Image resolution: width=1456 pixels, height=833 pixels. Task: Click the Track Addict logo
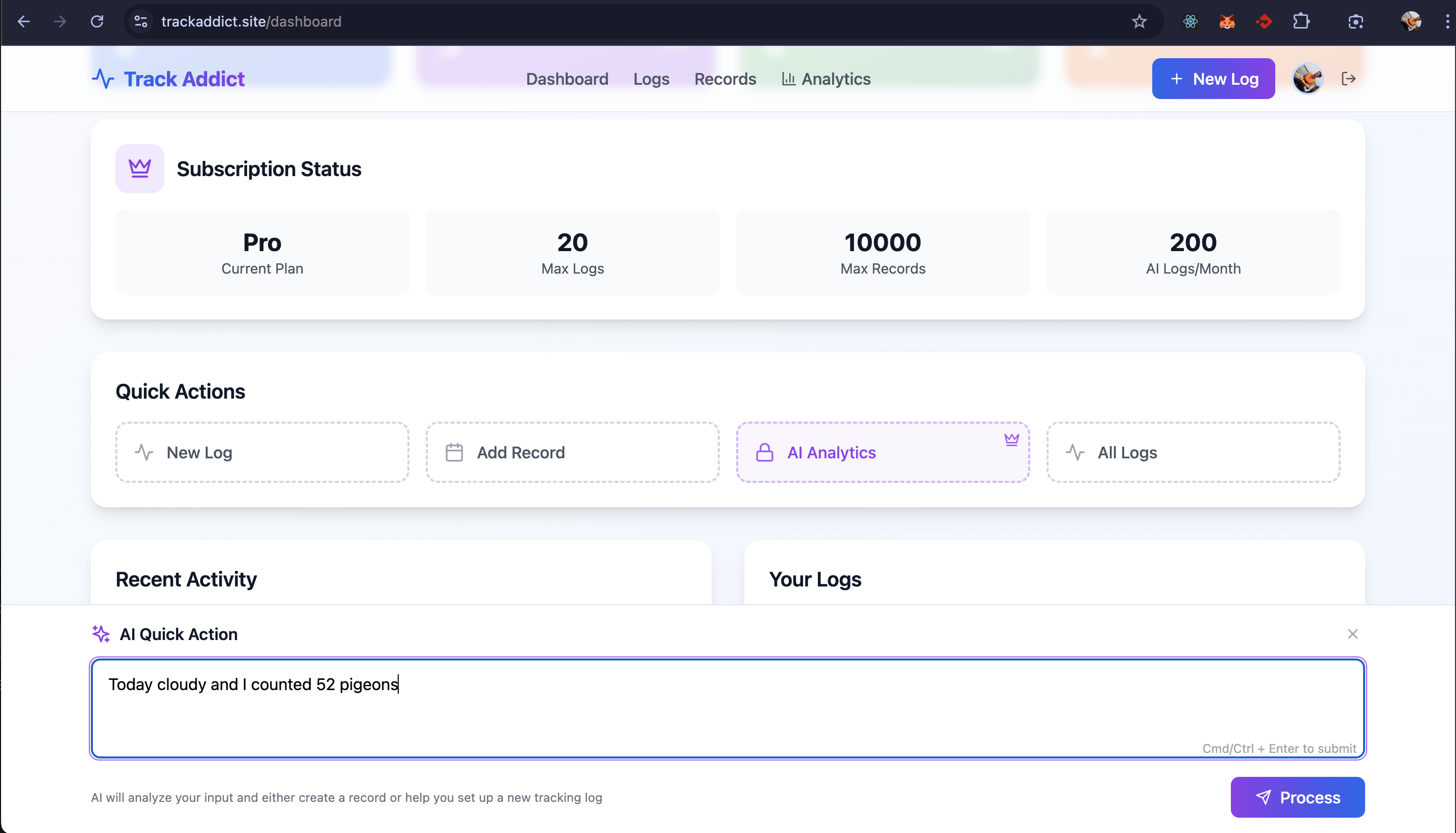point(168,79)
